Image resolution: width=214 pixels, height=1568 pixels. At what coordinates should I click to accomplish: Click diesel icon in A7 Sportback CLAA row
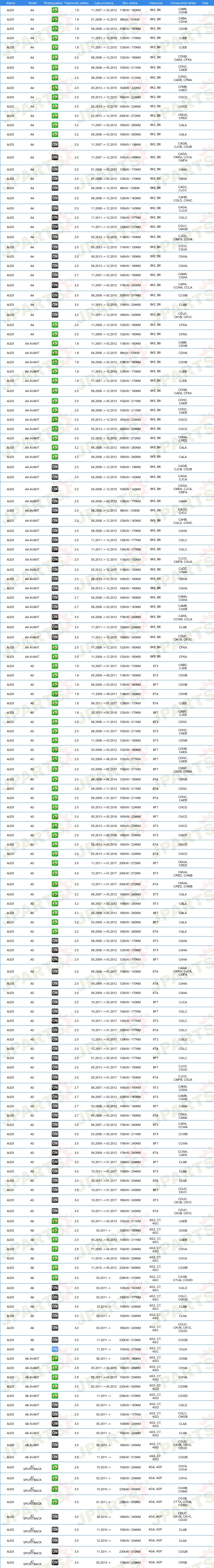point(55,1541)
